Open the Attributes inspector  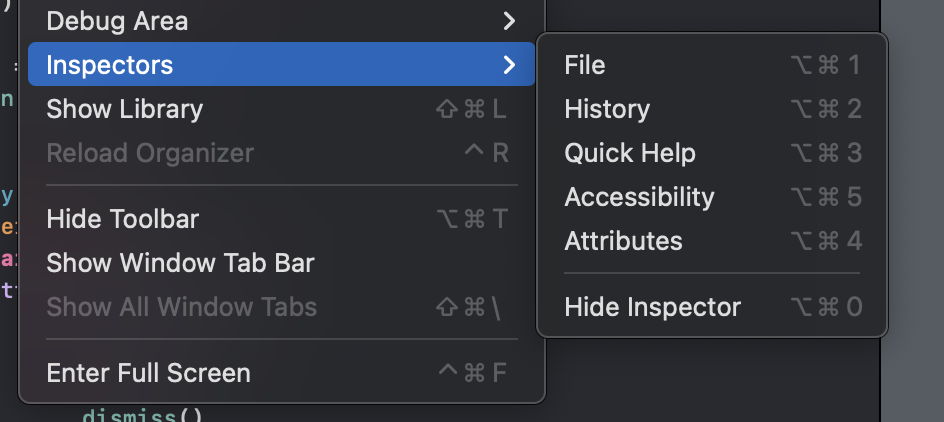[x=623, y=241]
